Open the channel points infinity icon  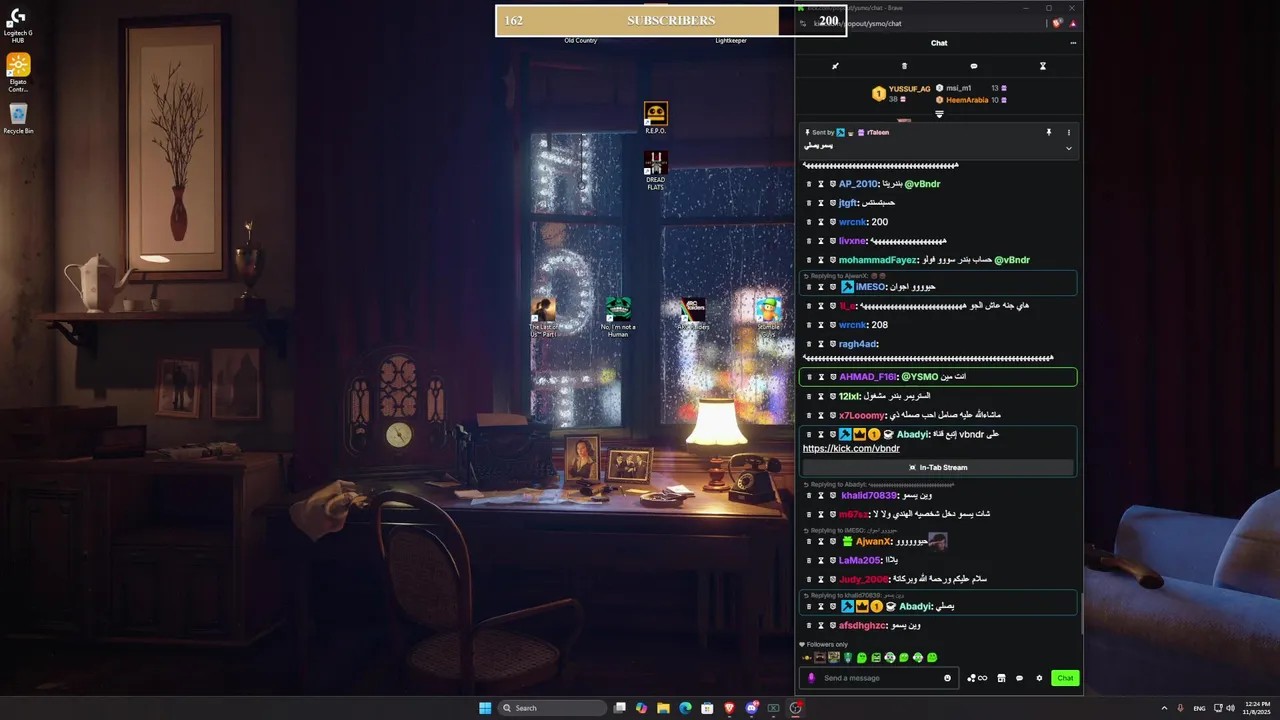977,678
